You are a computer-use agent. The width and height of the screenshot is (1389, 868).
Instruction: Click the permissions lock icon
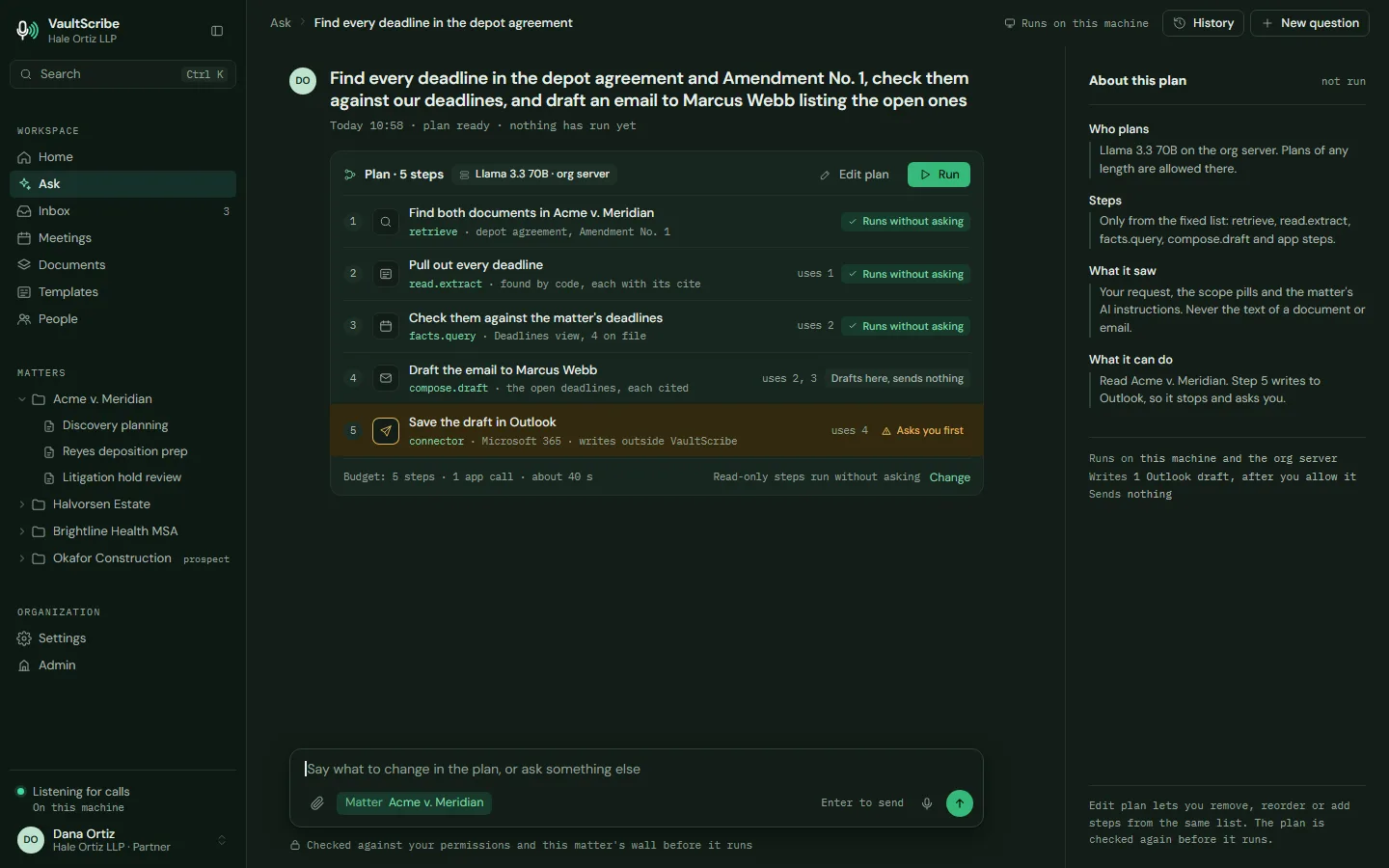pos(295,846)
